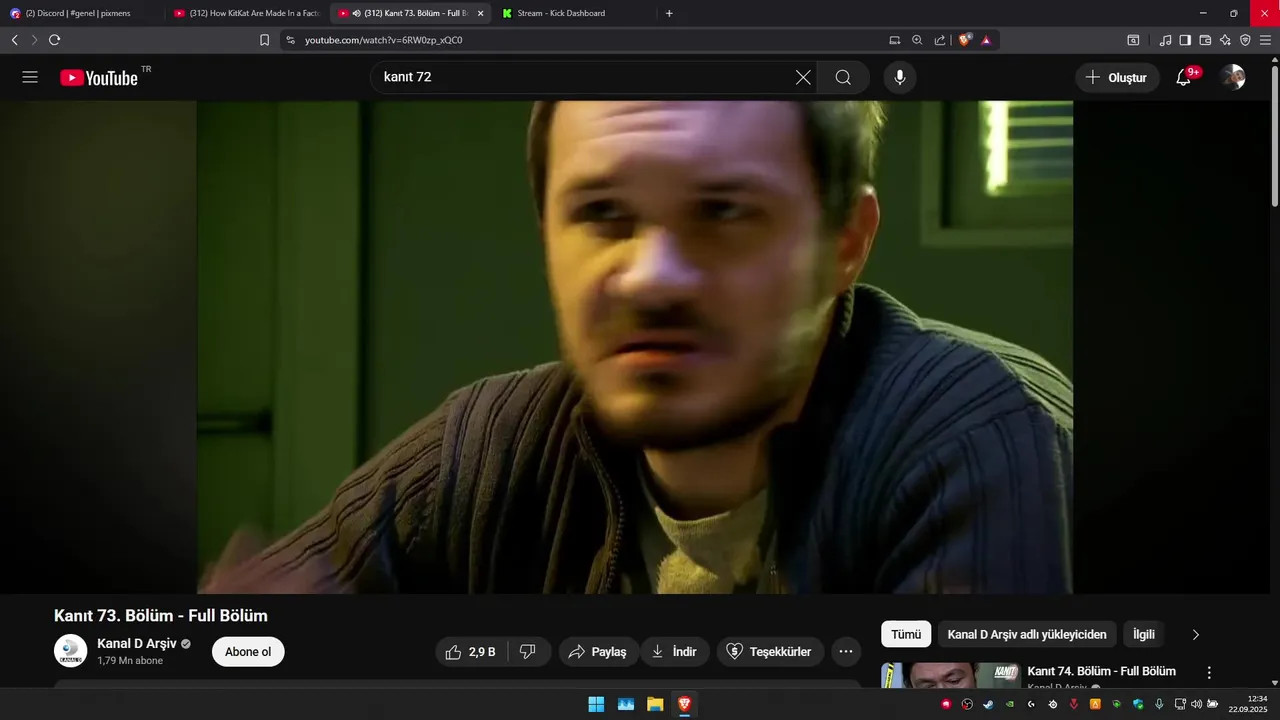
Task: Start voice search with the microphone
Action: tap(899, 77)
